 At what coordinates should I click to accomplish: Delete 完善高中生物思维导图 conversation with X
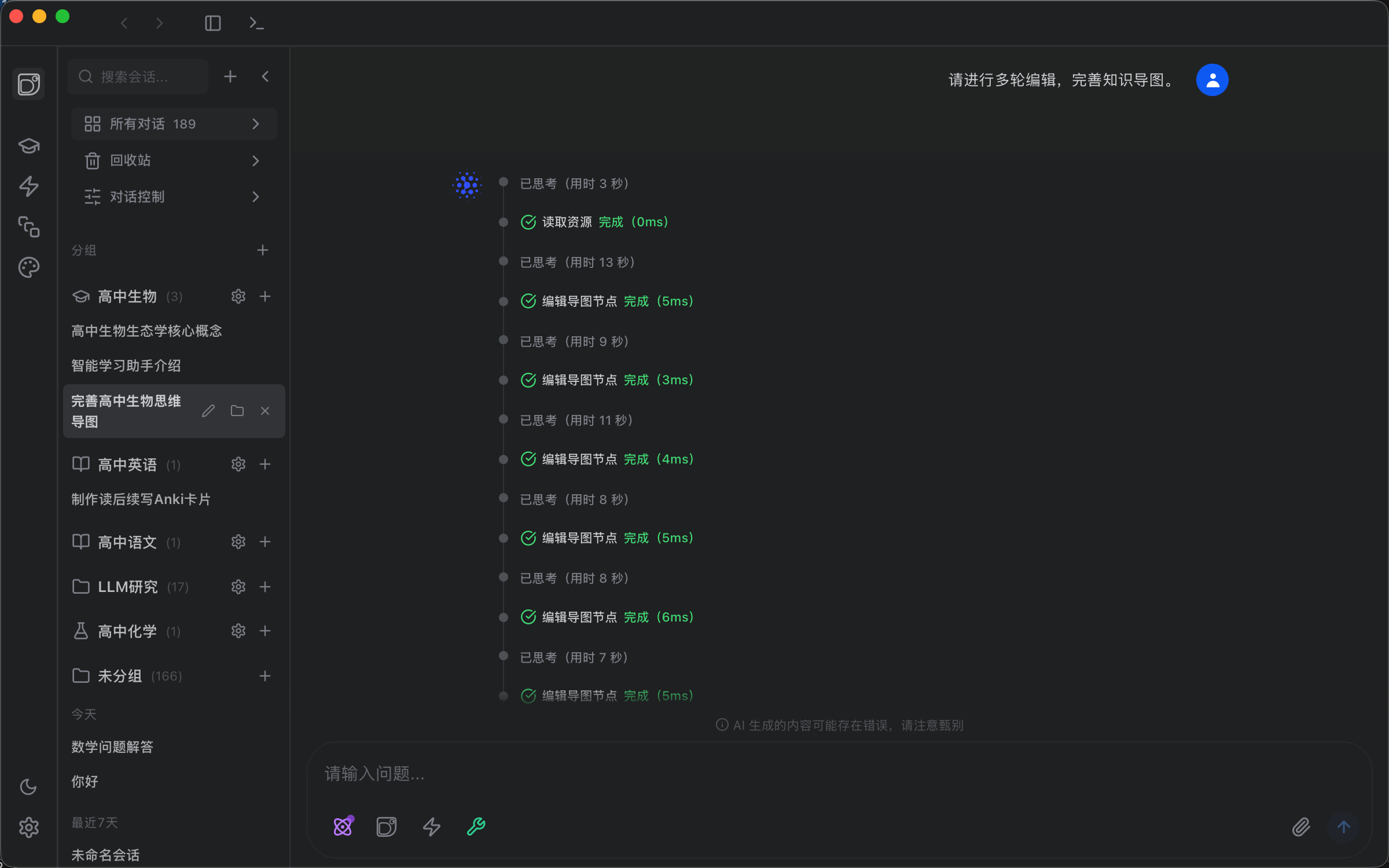click(x=265, y=411)
